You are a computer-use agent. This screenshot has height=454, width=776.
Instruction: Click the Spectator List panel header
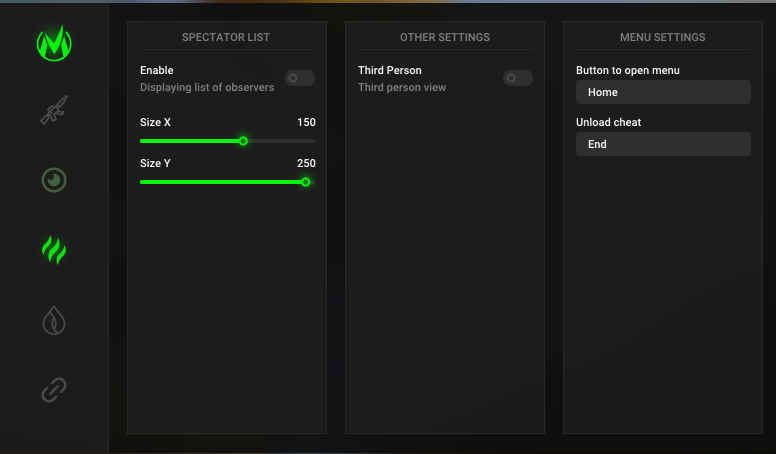(226, 37)
